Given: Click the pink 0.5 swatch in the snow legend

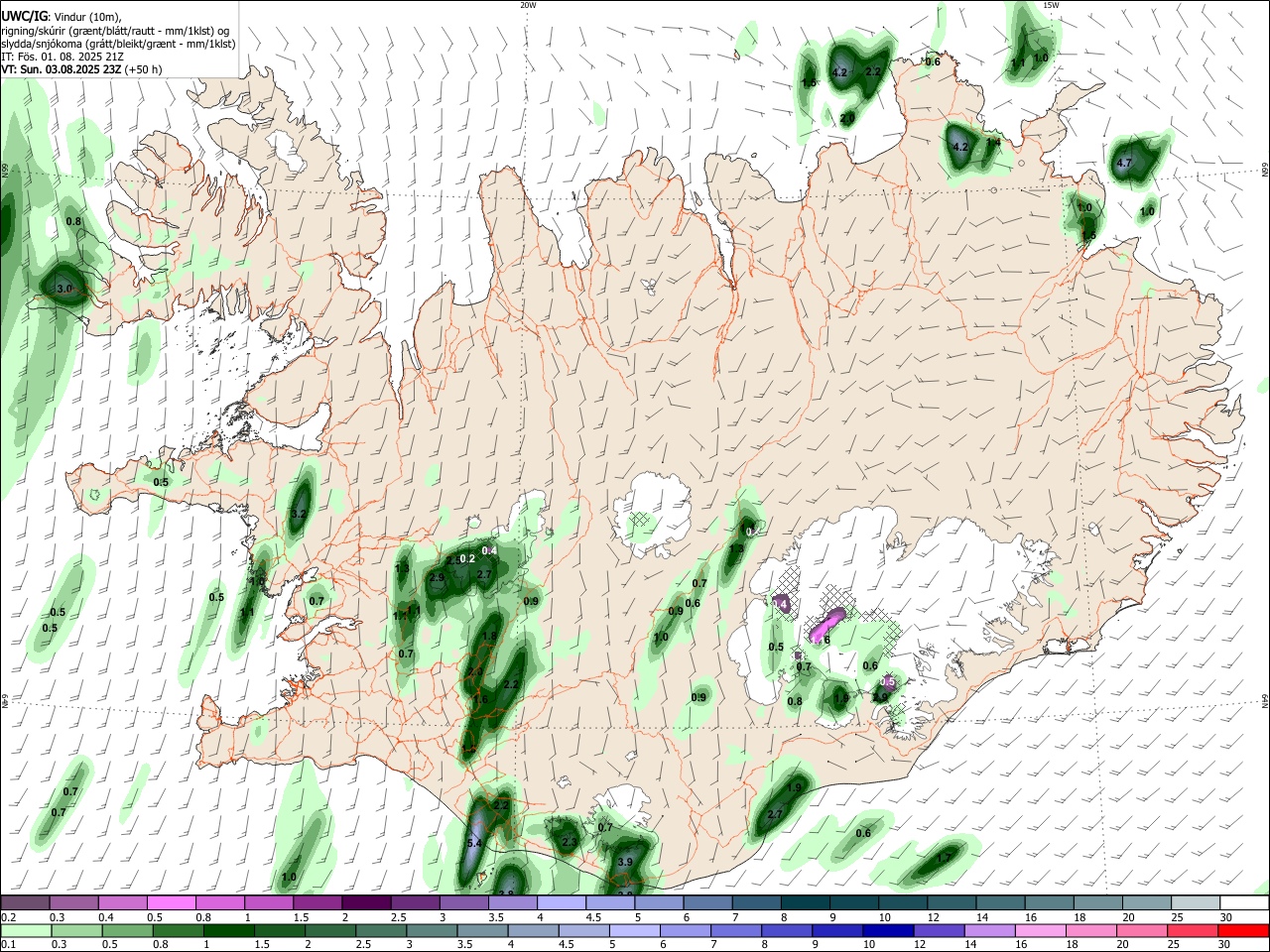Looking at the screenshot, I should pos(171,903).
